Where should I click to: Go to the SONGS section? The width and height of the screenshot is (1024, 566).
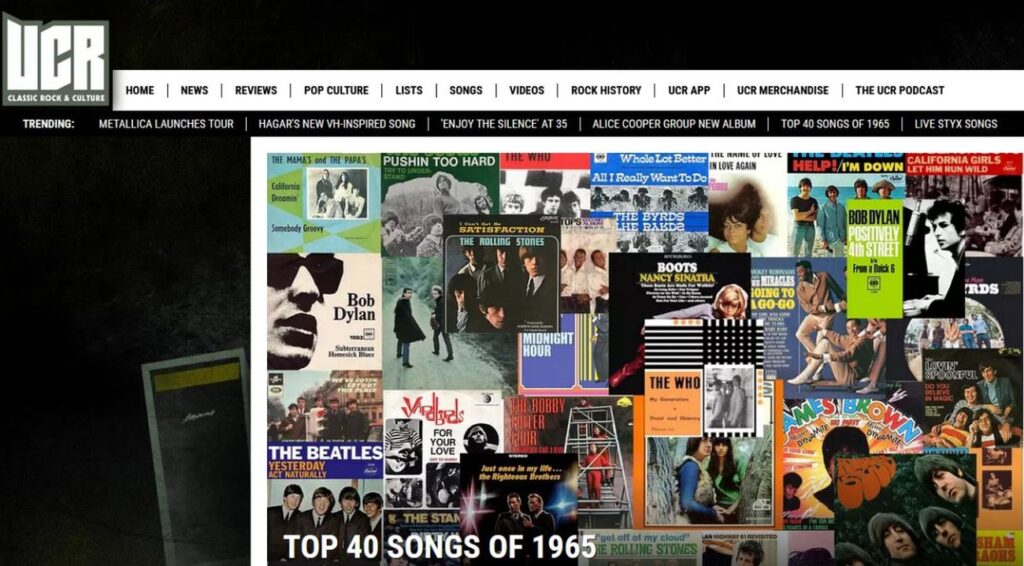pyautogui.click(x=466, y=91)
